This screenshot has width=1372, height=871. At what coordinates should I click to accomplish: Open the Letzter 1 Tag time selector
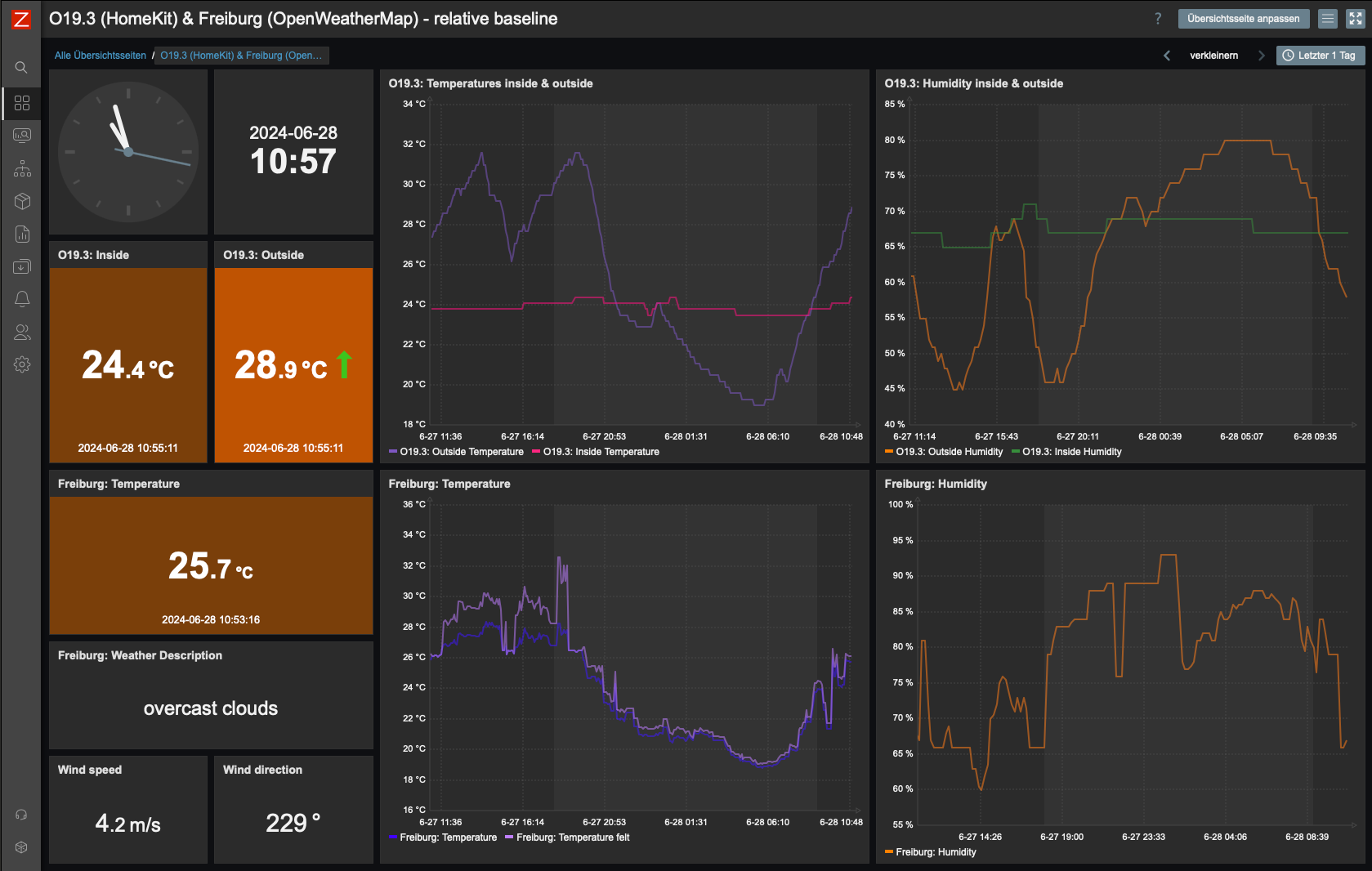tap(1319, 56)
